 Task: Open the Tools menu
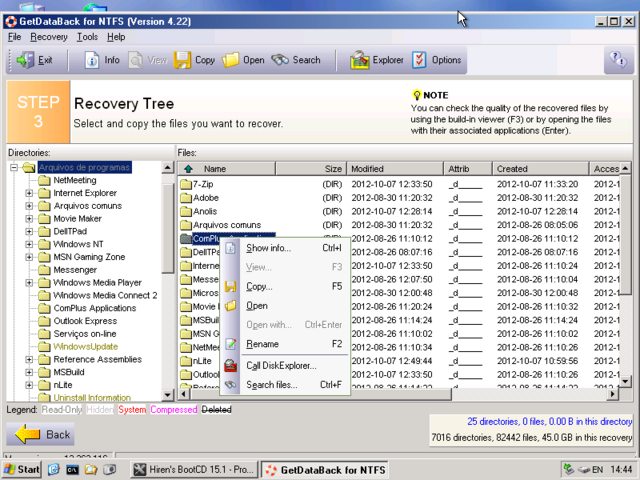click(87, 37)
